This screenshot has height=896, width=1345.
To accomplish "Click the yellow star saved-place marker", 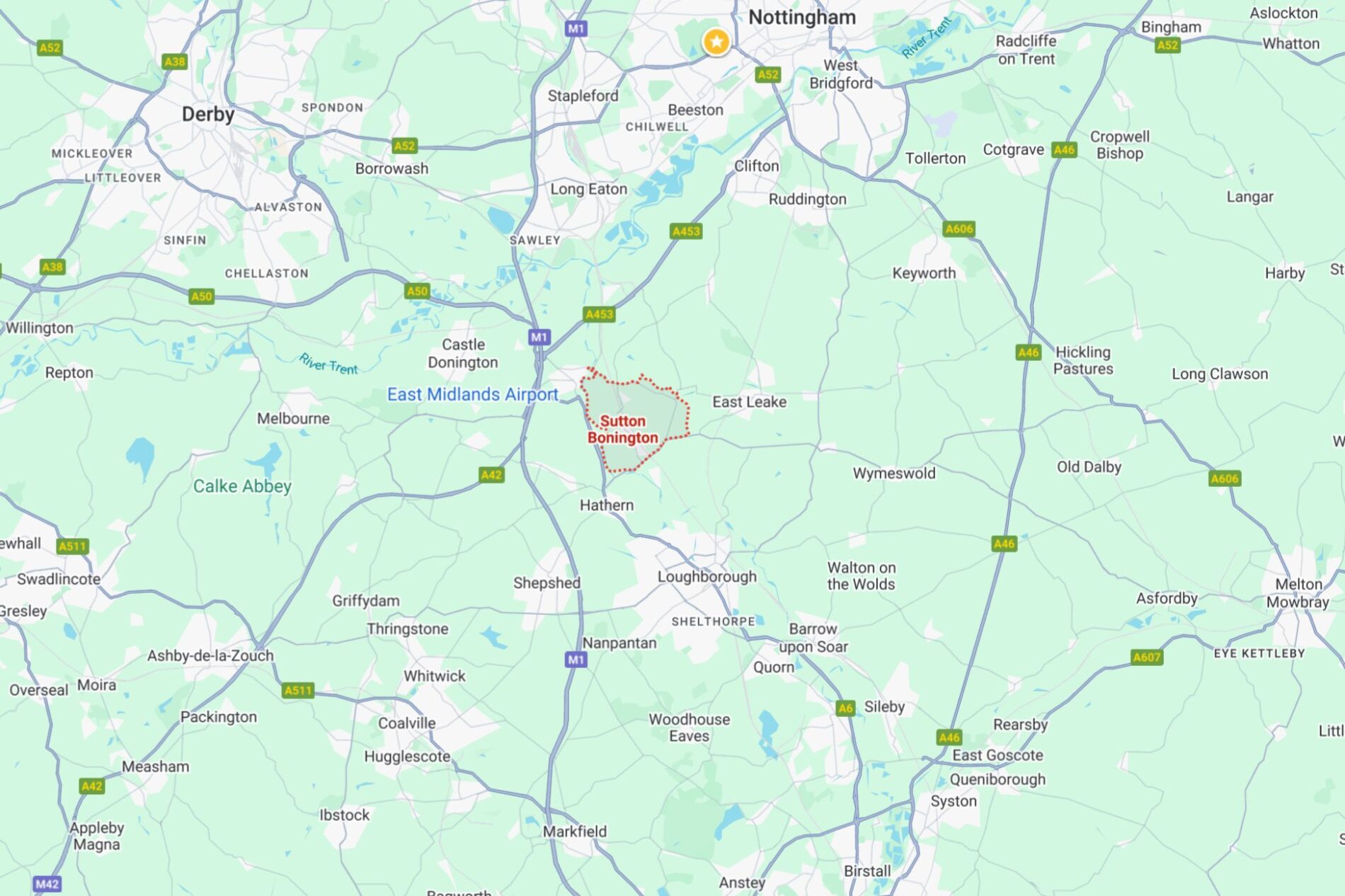I will coord(716,42).
